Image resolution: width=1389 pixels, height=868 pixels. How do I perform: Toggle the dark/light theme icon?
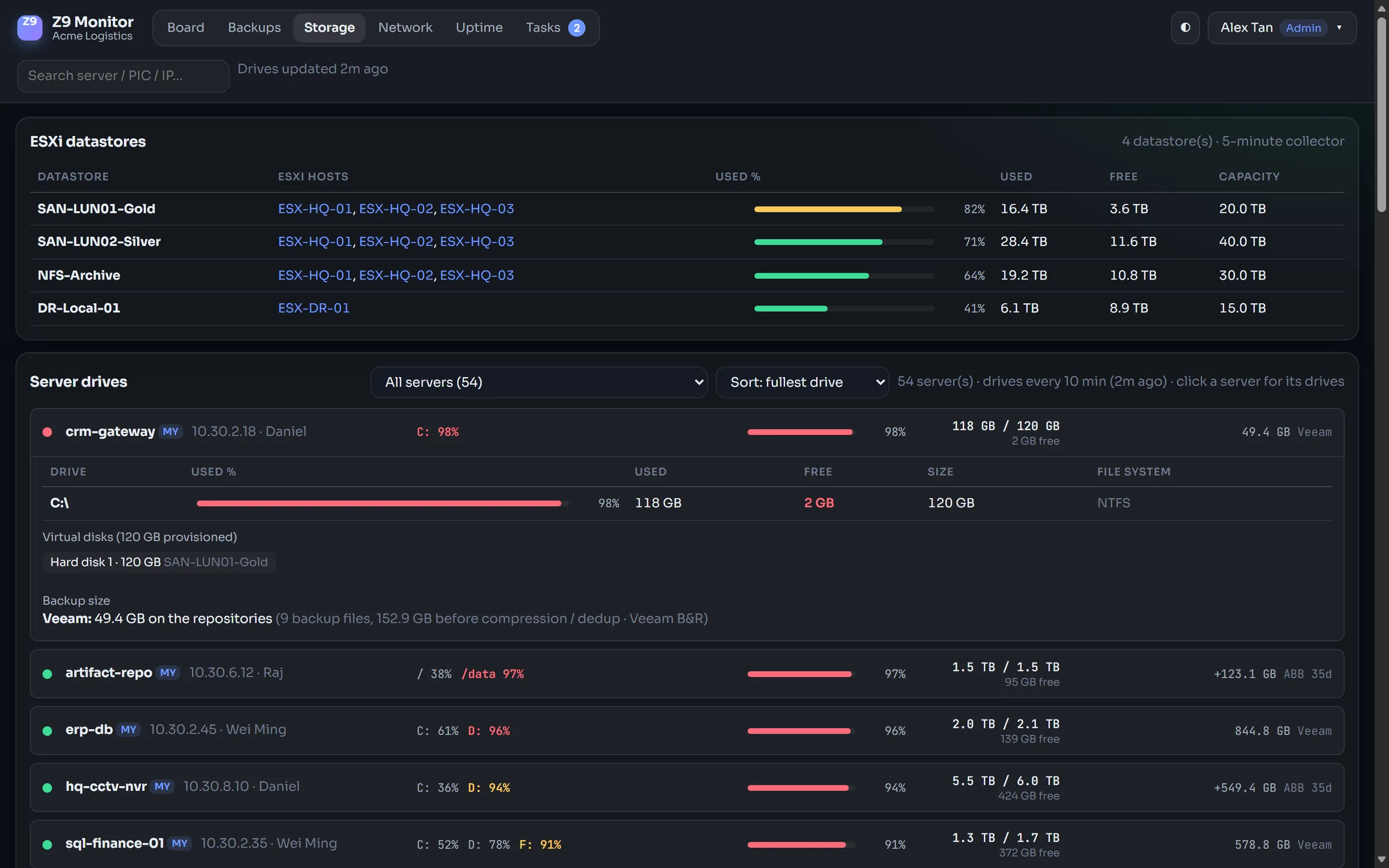(1185, 28)
